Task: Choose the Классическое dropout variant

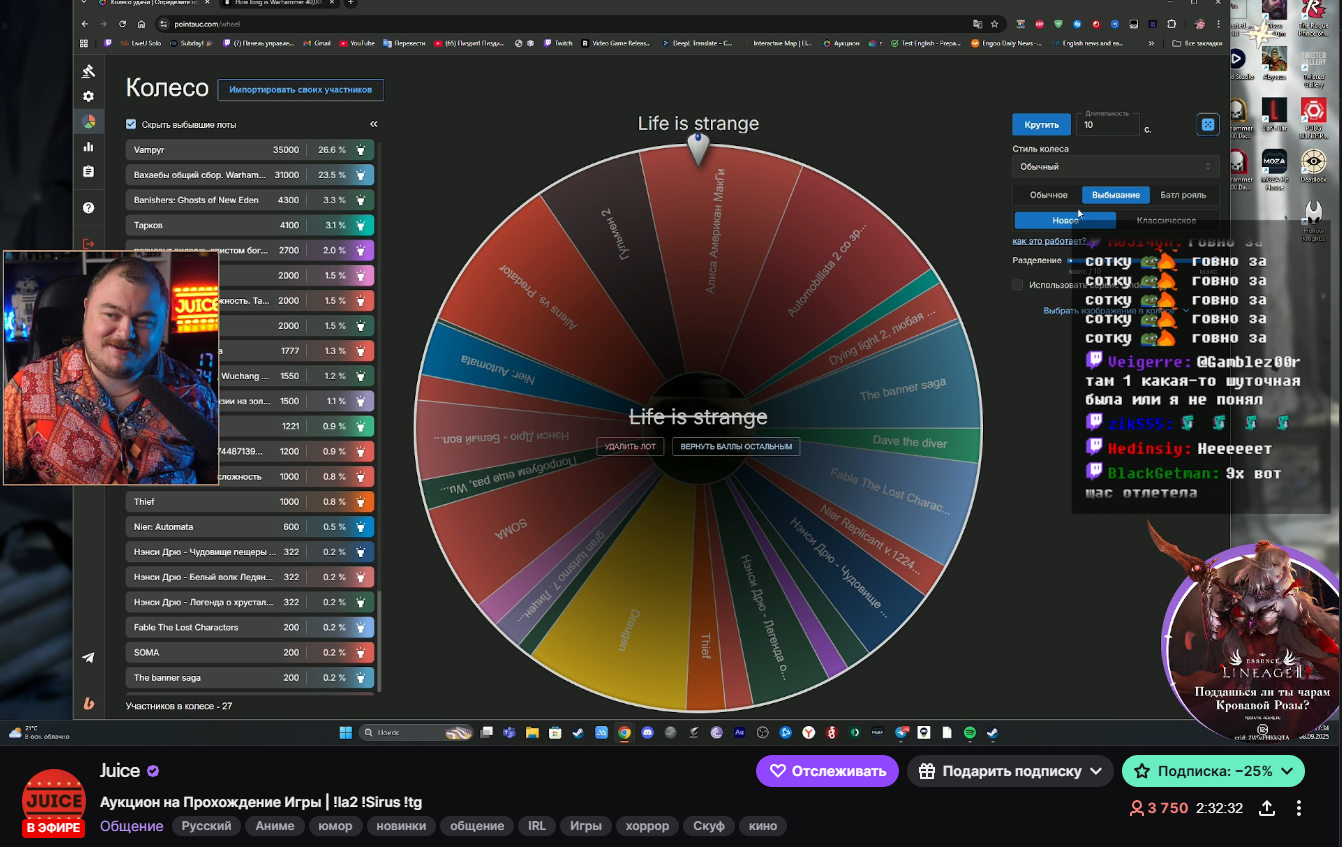Action: coord(1166,220)
